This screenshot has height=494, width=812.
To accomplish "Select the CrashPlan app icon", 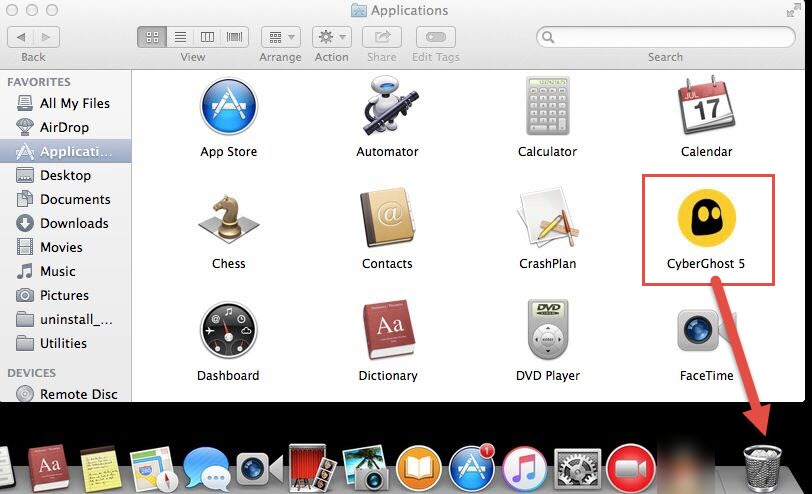I will [547, 219].
